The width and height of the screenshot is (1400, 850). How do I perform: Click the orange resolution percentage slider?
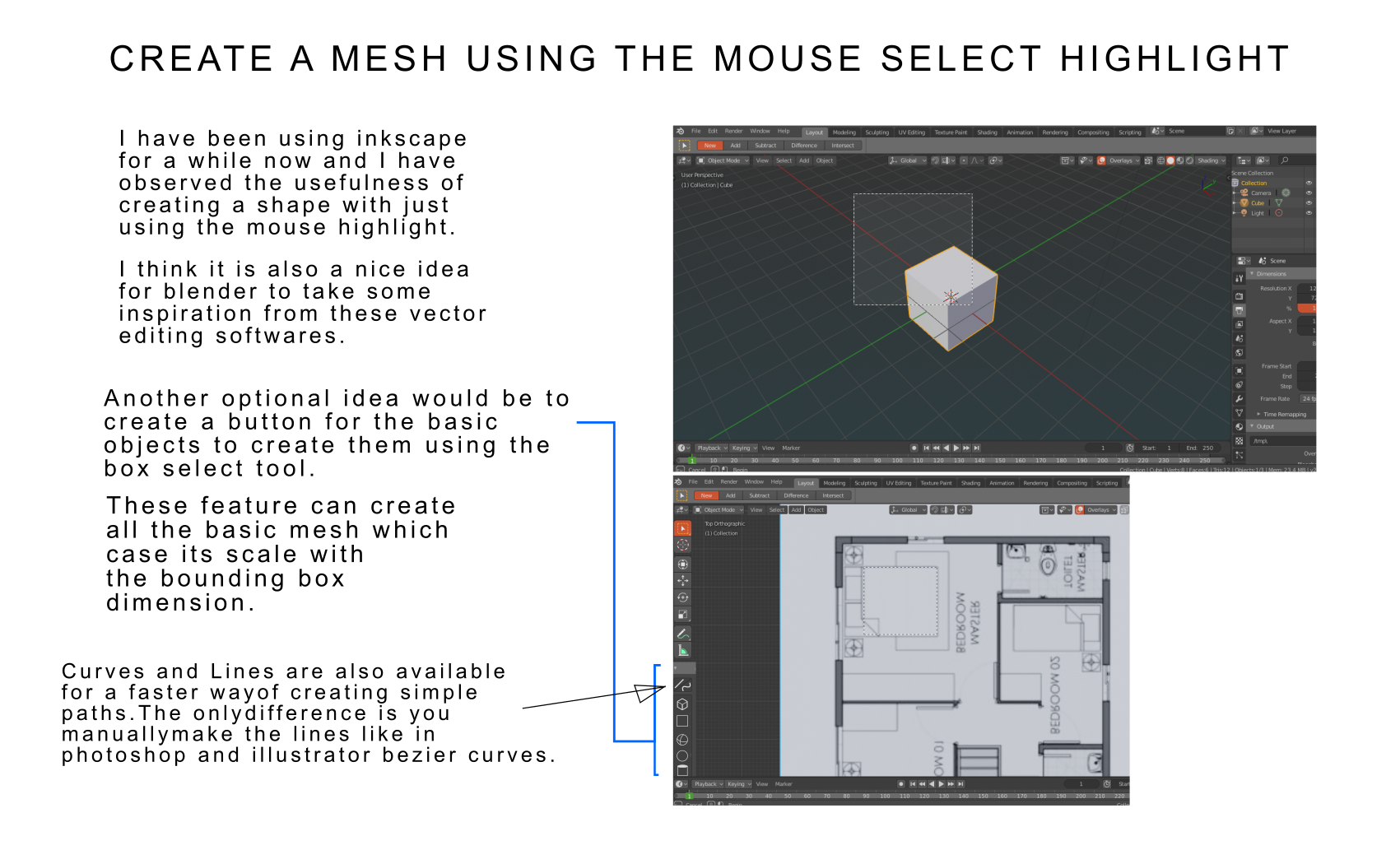pyautogui.click(x=1307, y=309)
